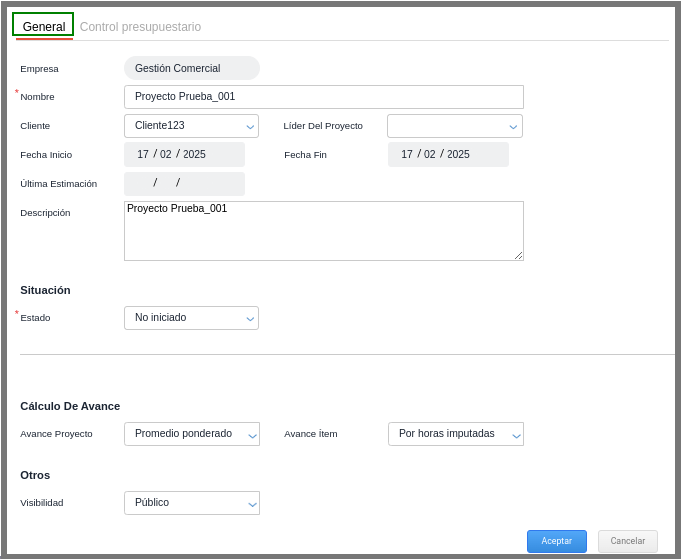
Task: Click inside the Descripción text area
Action: [x=323, y=232]
